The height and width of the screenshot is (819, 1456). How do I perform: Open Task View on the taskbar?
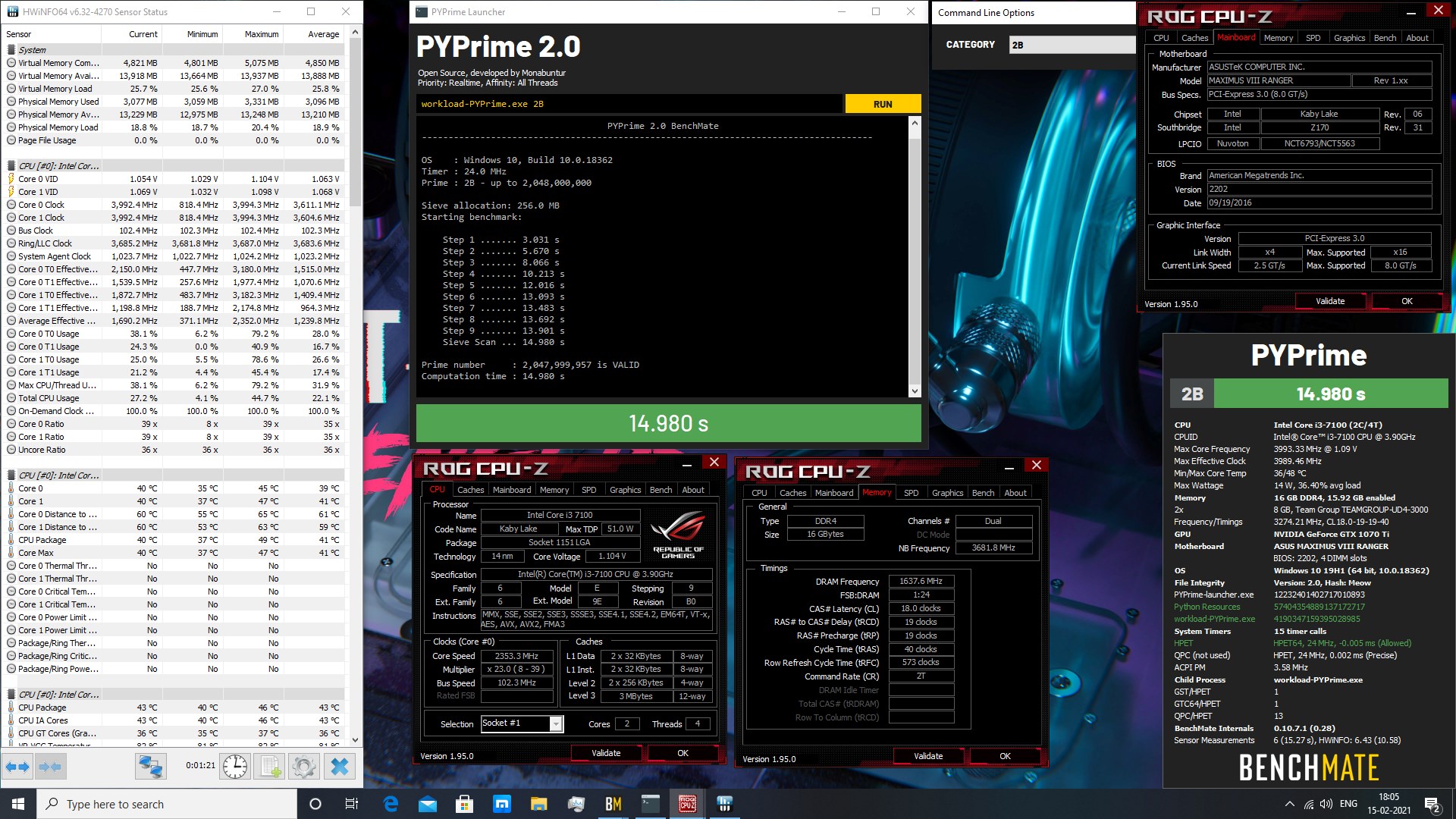click(x=351, y=804)
